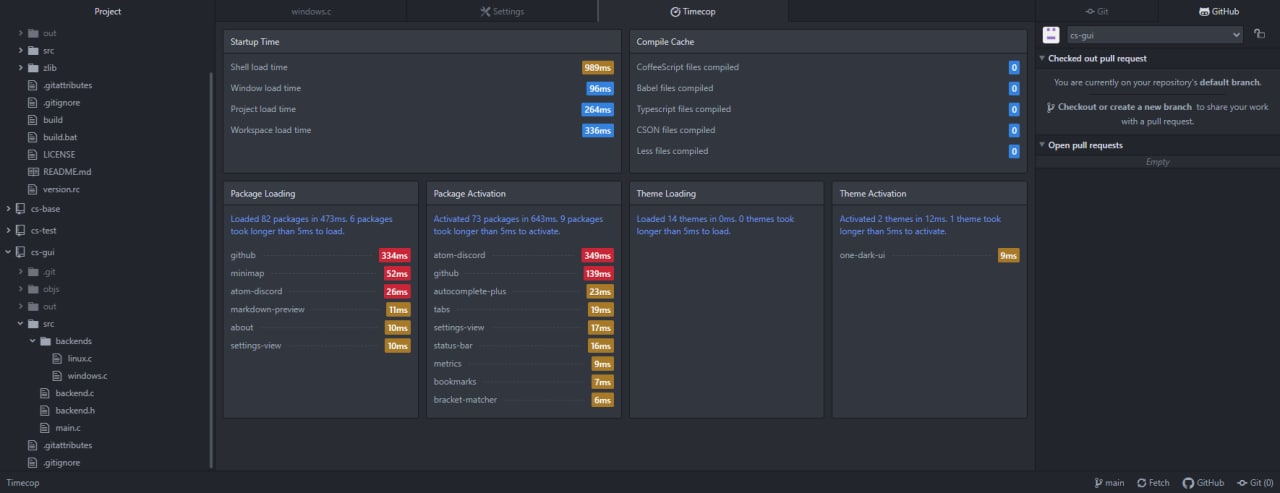Viewport: 1280px width, 493px height.
Task: Click the user avatar in the GitHub panel
Action: (x=1051, y=34)
